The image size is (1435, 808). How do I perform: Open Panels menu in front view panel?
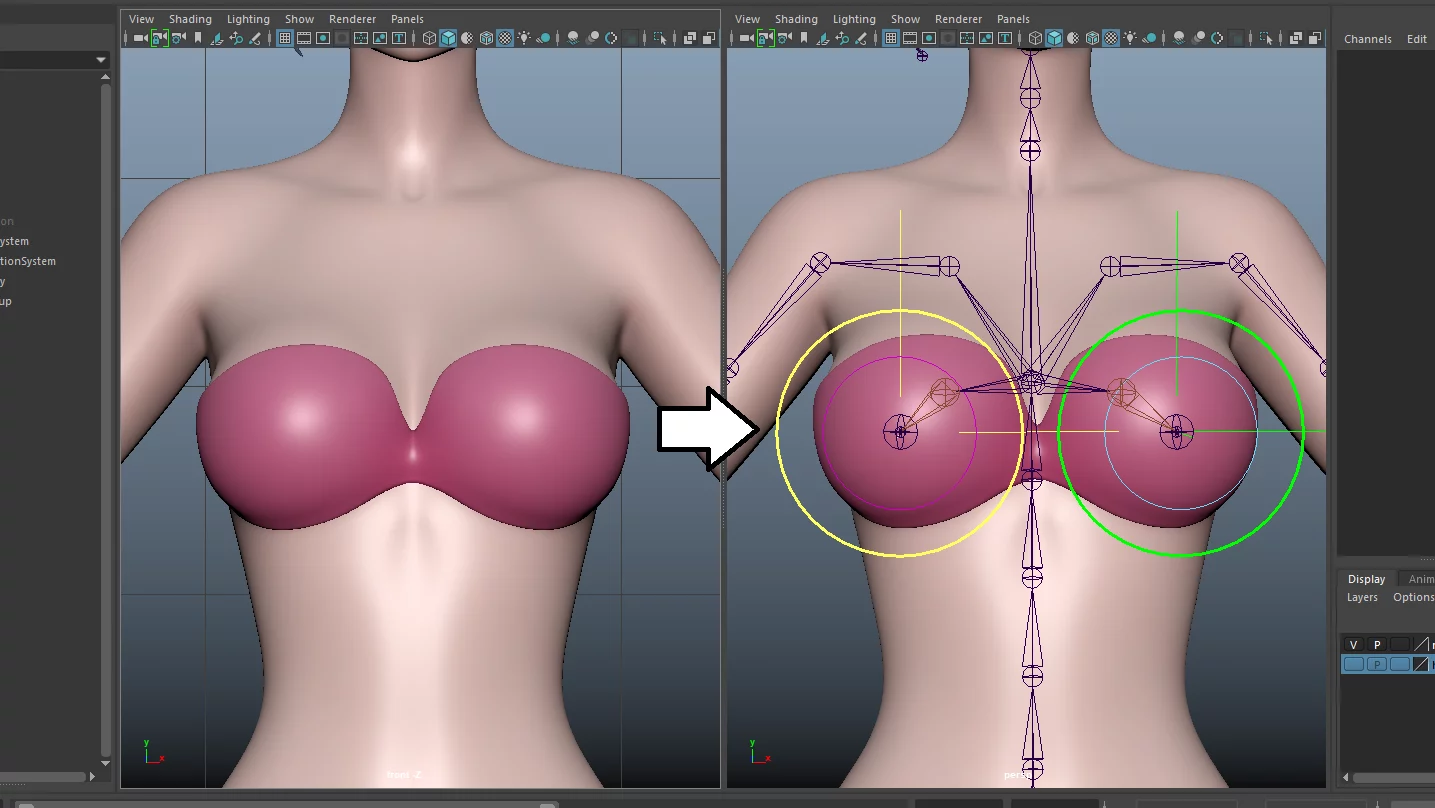(407, 19)
